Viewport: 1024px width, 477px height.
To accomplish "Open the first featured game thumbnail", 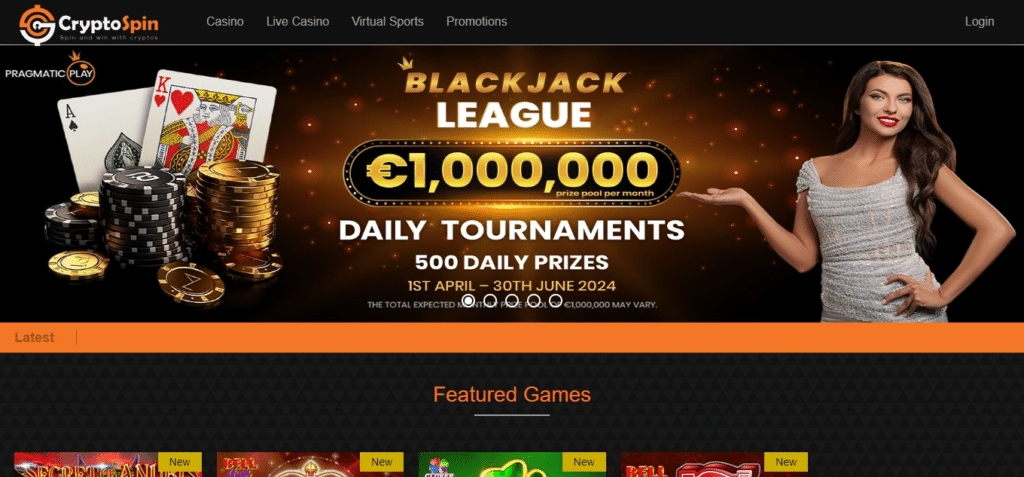I will pos(108,465).
